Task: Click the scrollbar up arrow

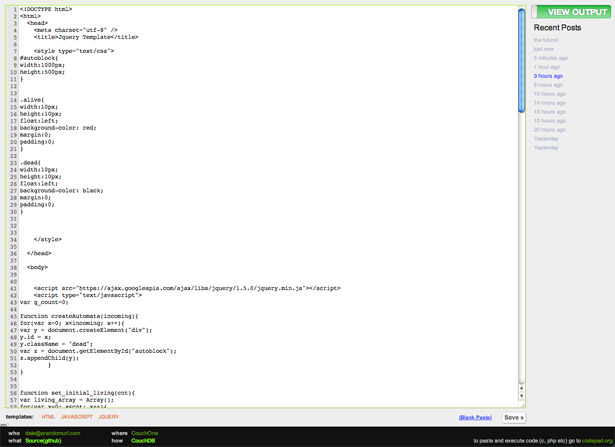Action: click(x=522, y=388)
